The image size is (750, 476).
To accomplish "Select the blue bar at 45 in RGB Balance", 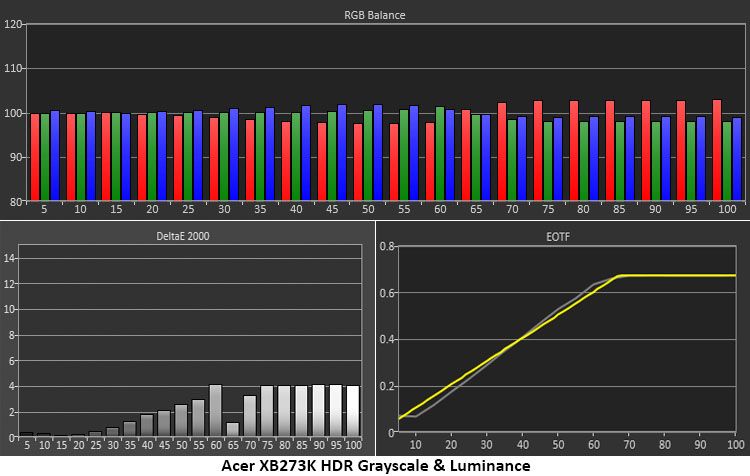I will [x=342, y=152].
